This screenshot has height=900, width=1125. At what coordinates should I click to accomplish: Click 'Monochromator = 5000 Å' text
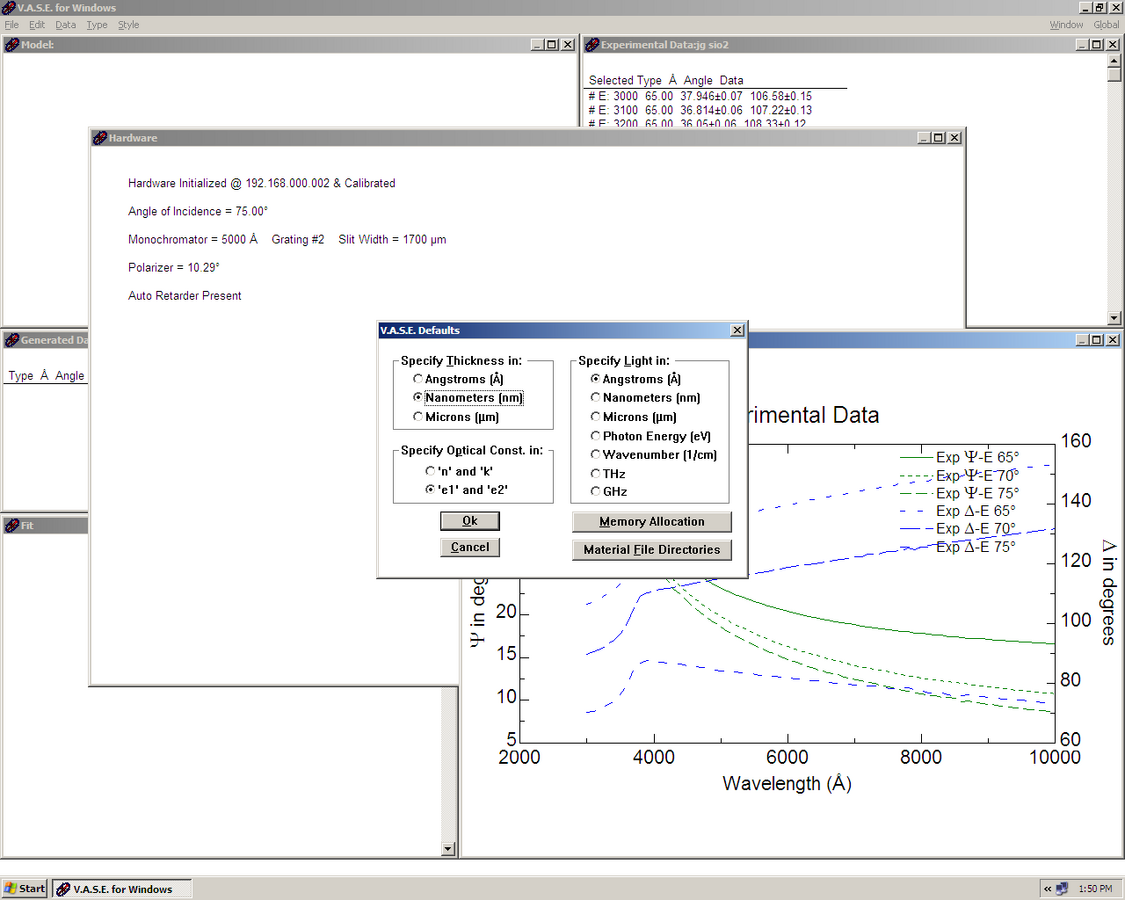[192, 239]
